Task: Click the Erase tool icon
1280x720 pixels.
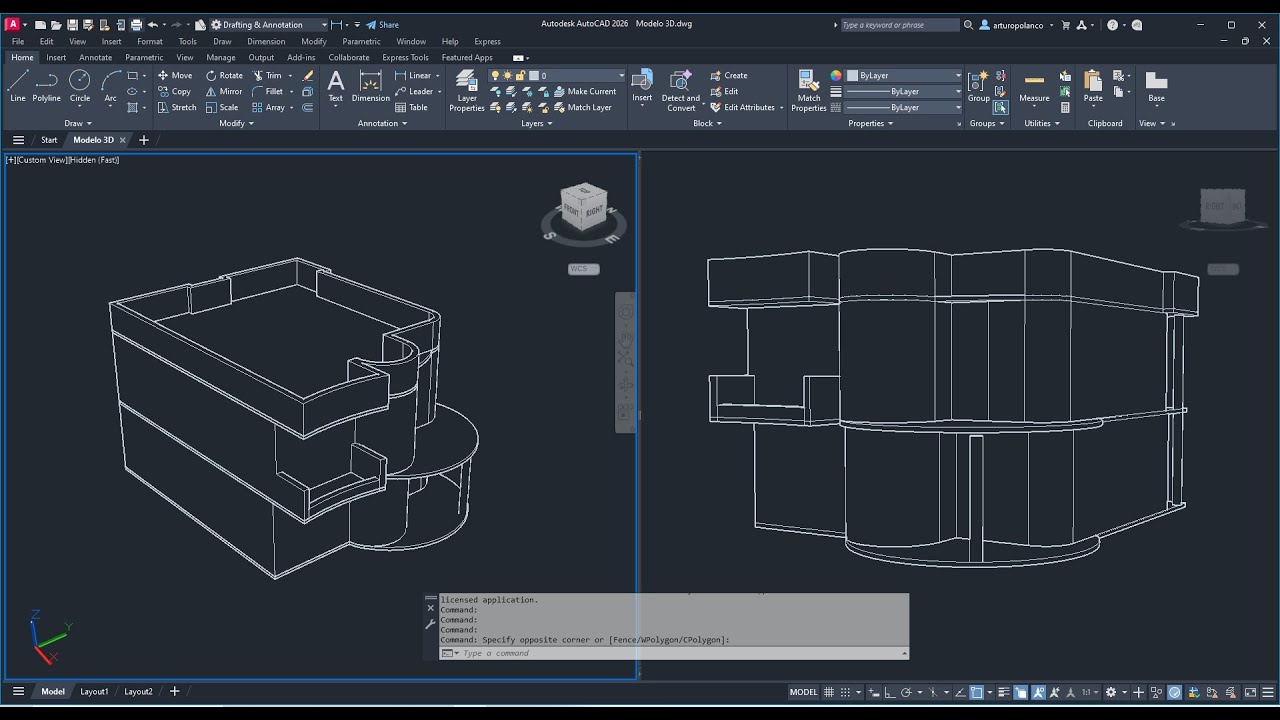Action: [x=308, y=75]
